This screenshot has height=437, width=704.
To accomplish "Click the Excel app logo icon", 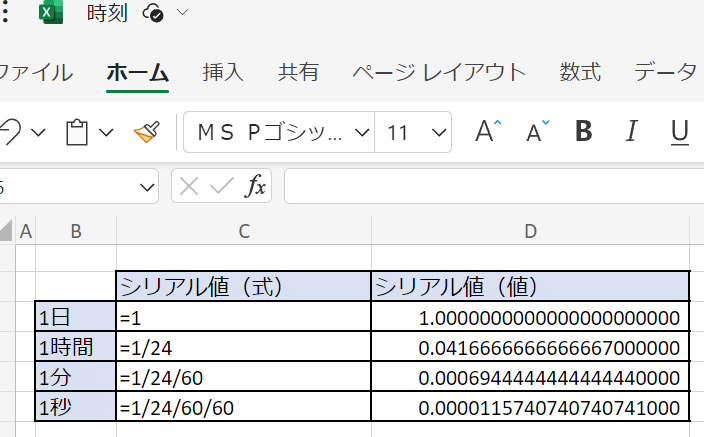I will click(x=49, y=14).
